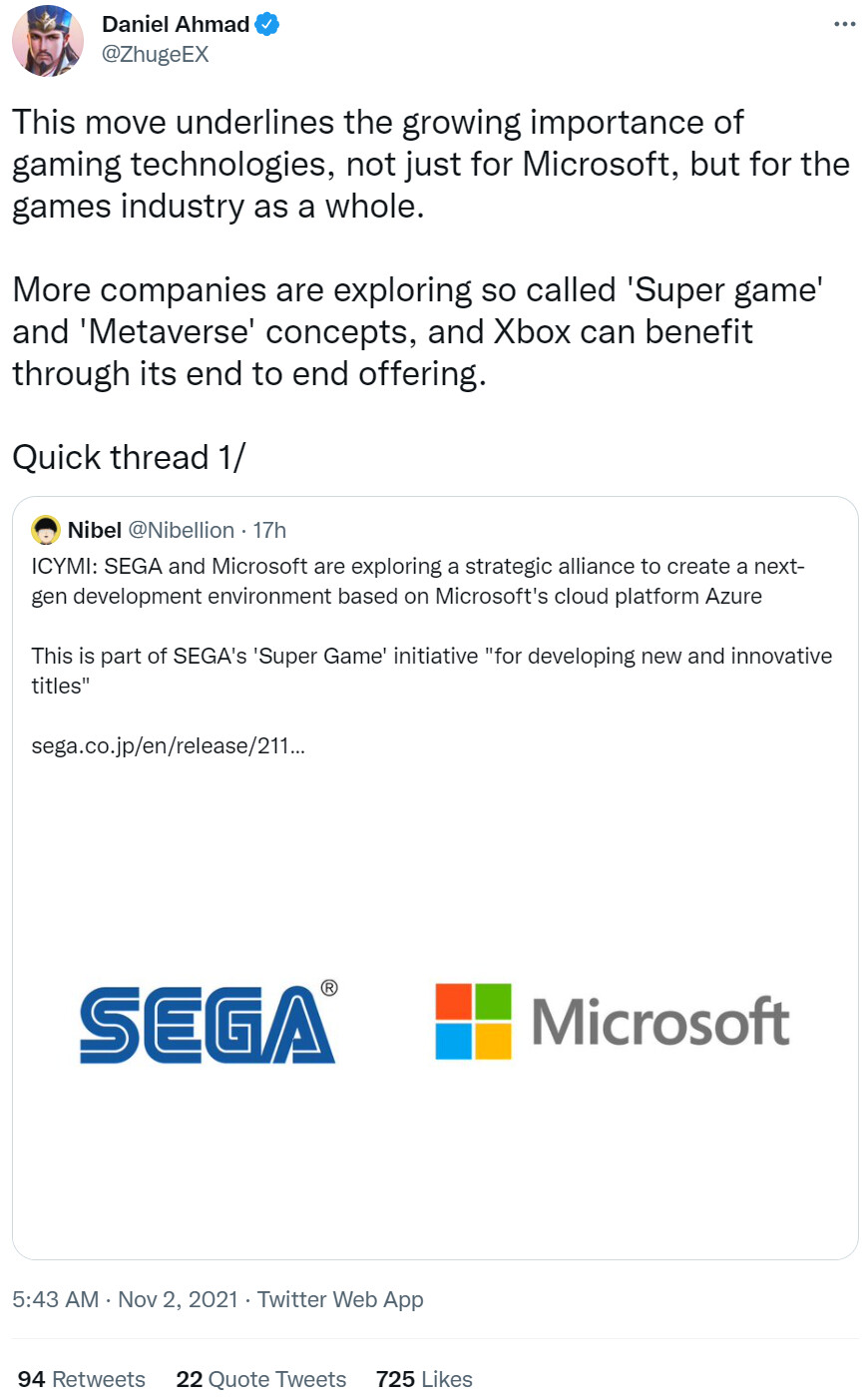Viewport: 868px width, 1399px height.
Task: Open the three-dot more options menu
Action: tap(844, 23)
